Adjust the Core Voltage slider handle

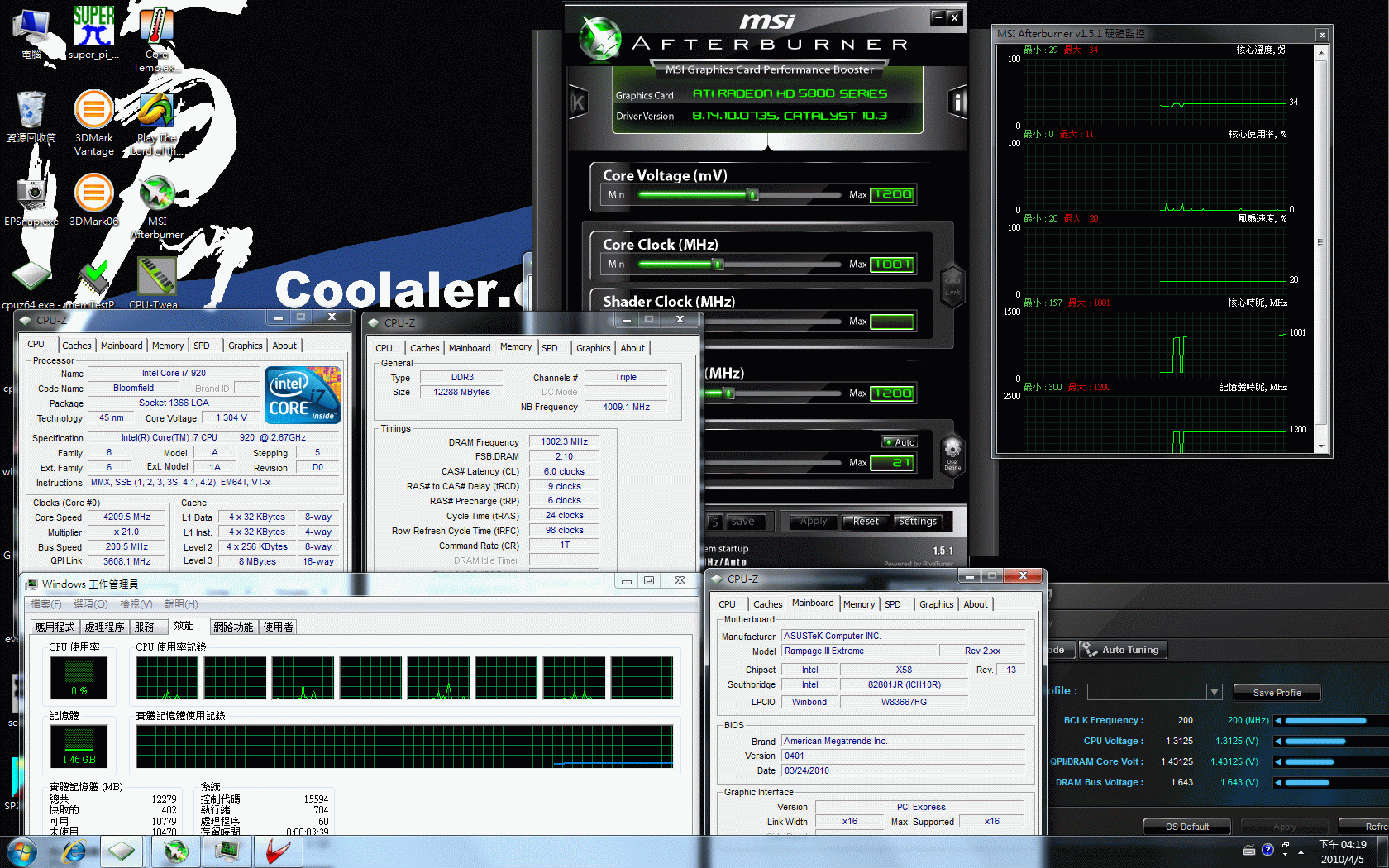pyautogui.click(x=752, y=195)
